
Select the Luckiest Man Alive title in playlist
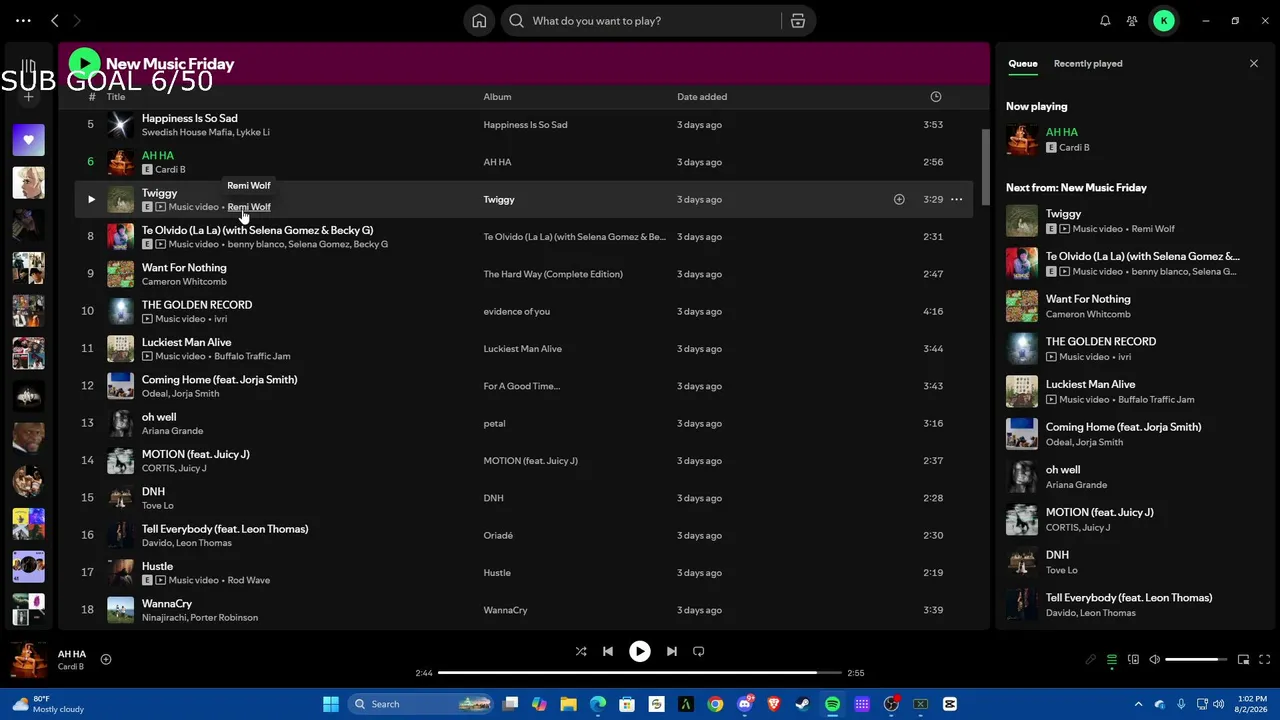(187, 342)
